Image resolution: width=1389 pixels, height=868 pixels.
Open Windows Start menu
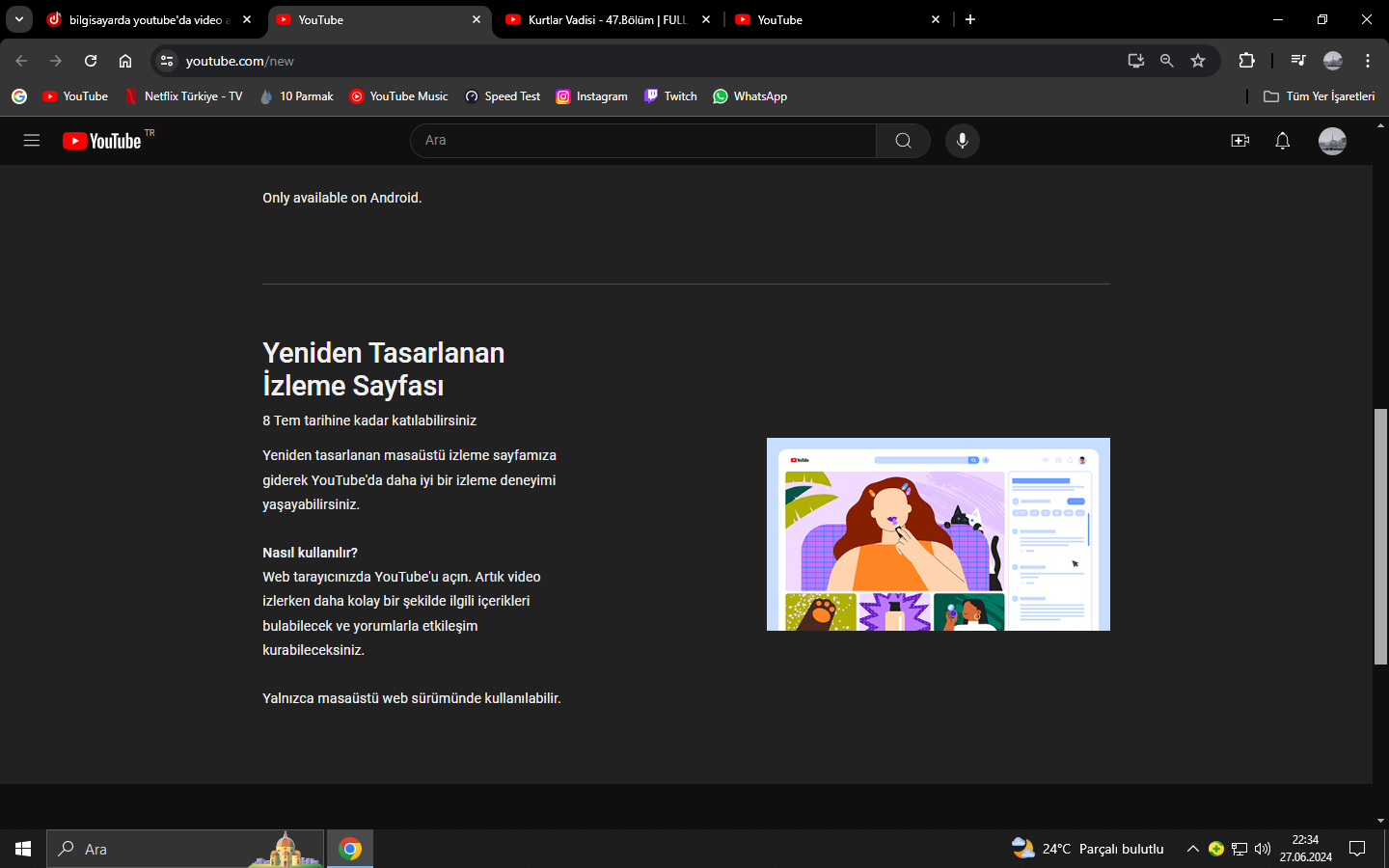click(x=23, y=849)
